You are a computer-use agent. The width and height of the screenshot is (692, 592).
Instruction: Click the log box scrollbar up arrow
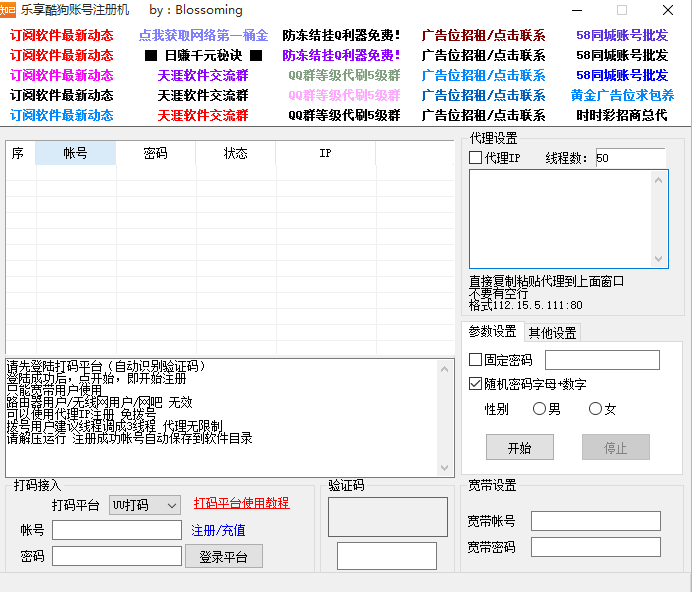(447, 367)
